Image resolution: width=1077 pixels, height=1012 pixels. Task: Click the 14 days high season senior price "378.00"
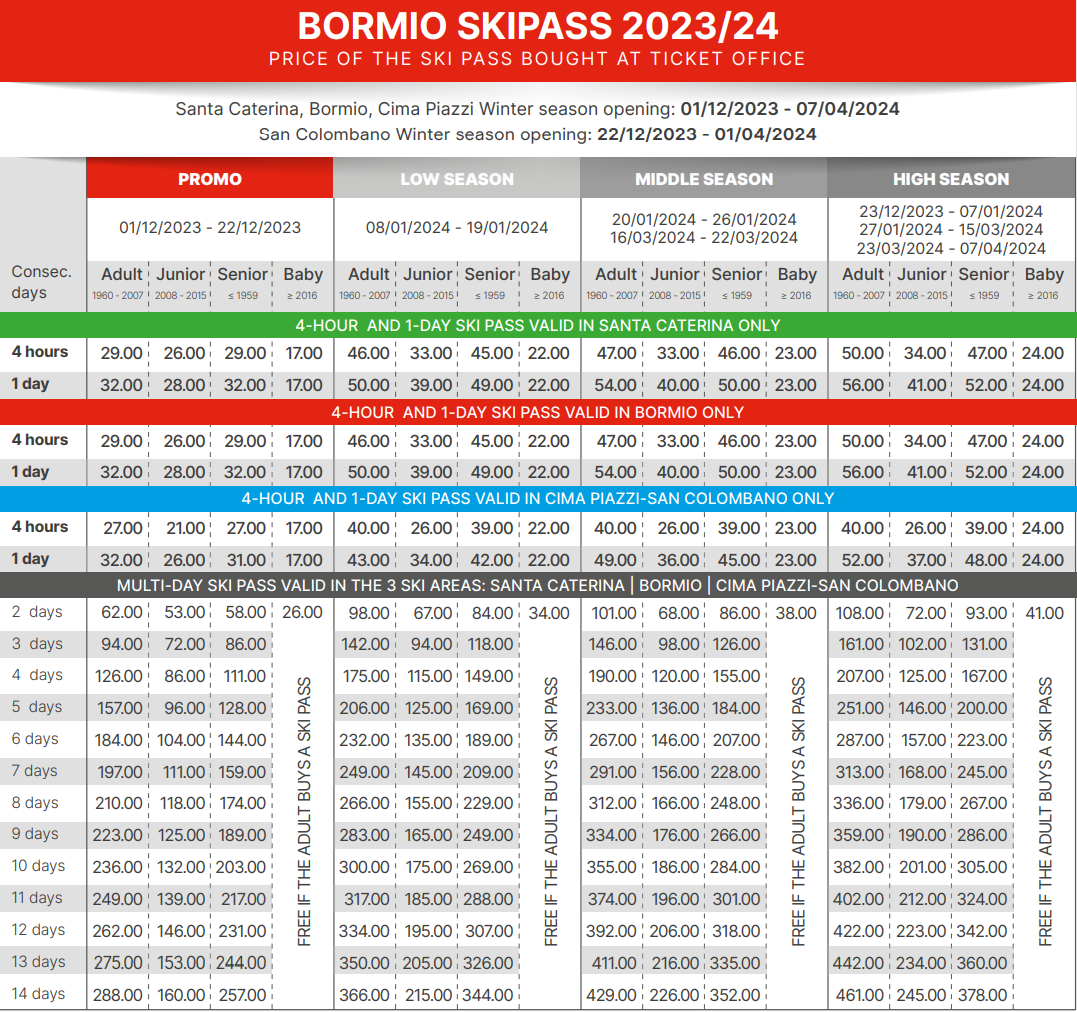(983, 995)
